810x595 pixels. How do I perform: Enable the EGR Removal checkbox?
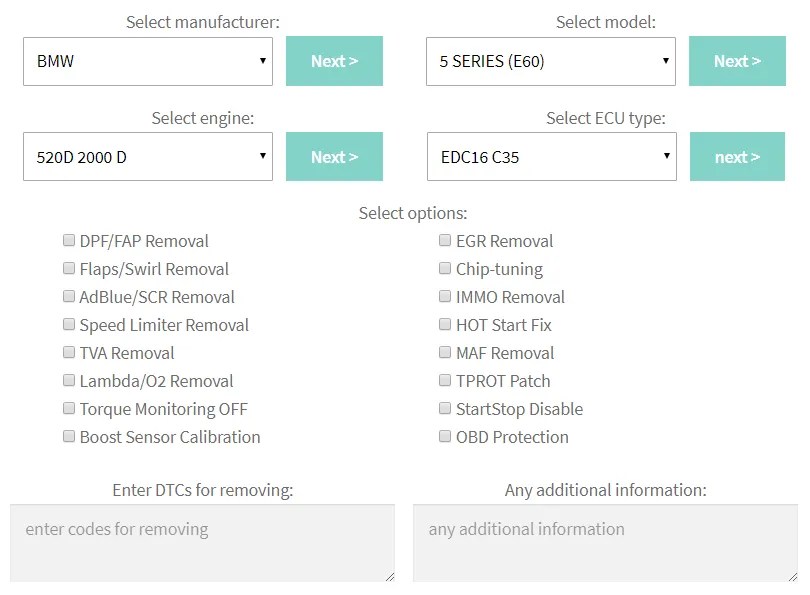coord(445,240)
